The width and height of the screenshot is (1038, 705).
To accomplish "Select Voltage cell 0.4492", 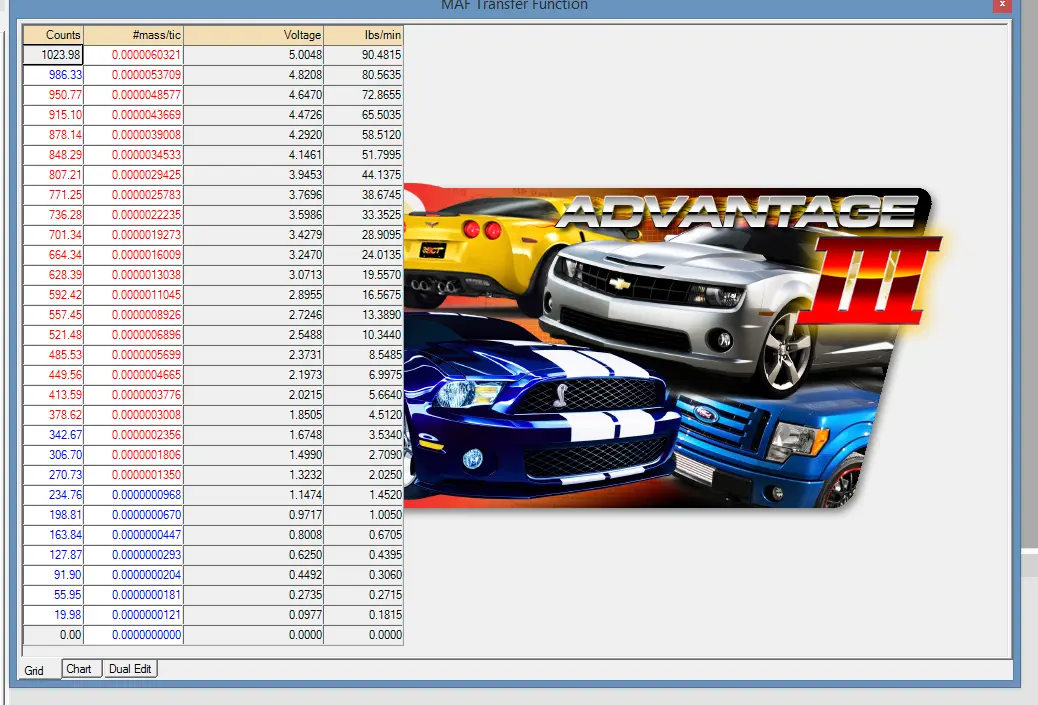I will [254, 574].
